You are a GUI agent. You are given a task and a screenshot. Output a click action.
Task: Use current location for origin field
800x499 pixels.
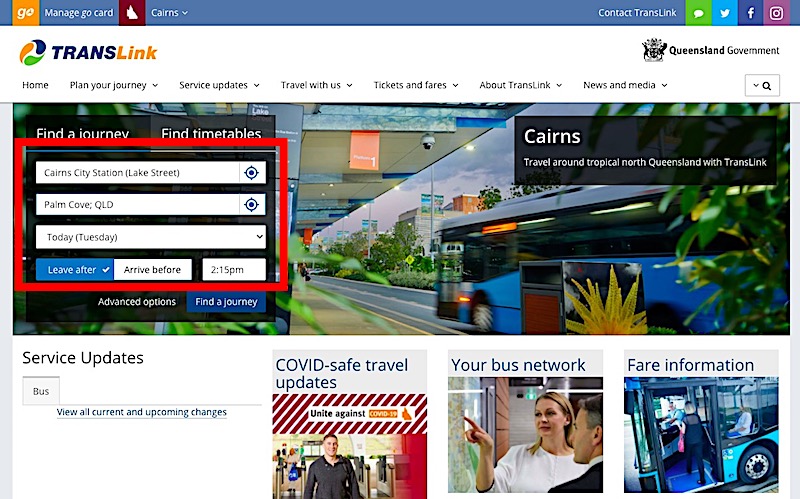pyautogui.click(x=252, y=173)
